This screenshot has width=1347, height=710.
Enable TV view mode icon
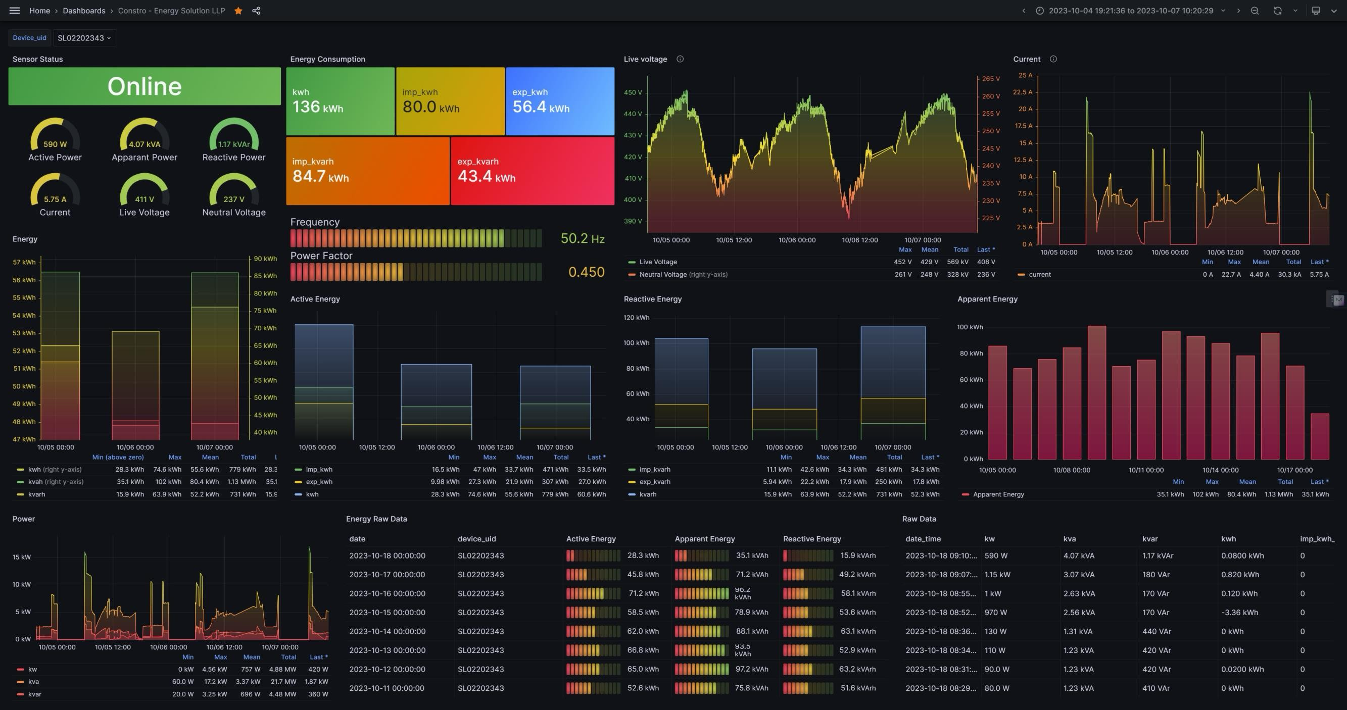click(1317, 11)
